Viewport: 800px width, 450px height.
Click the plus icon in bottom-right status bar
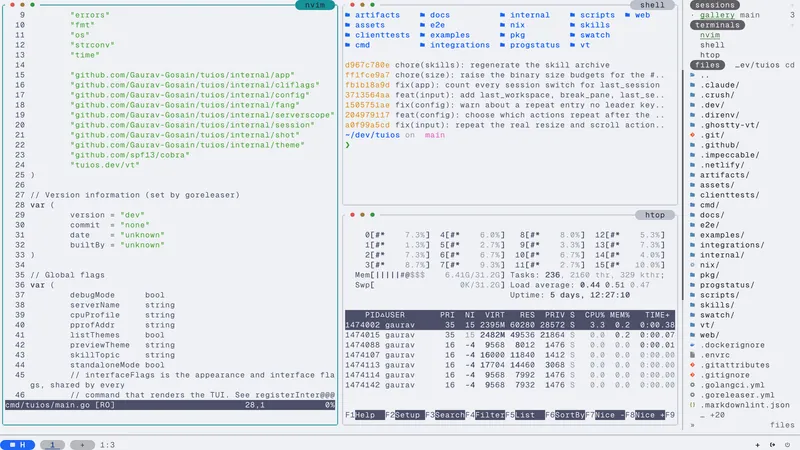(757, 445)
